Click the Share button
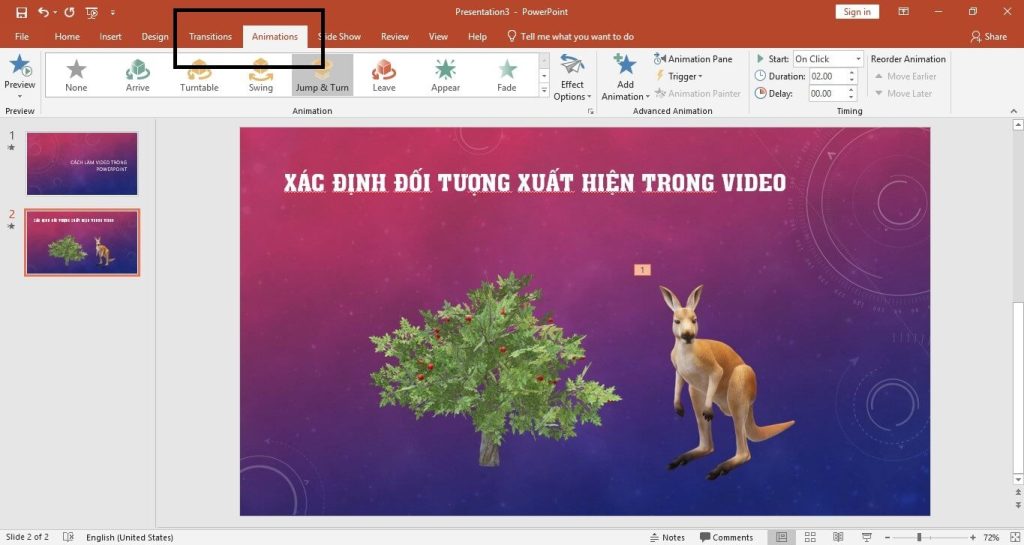The height and width of the screenshot is (545, 1024). 989,37
